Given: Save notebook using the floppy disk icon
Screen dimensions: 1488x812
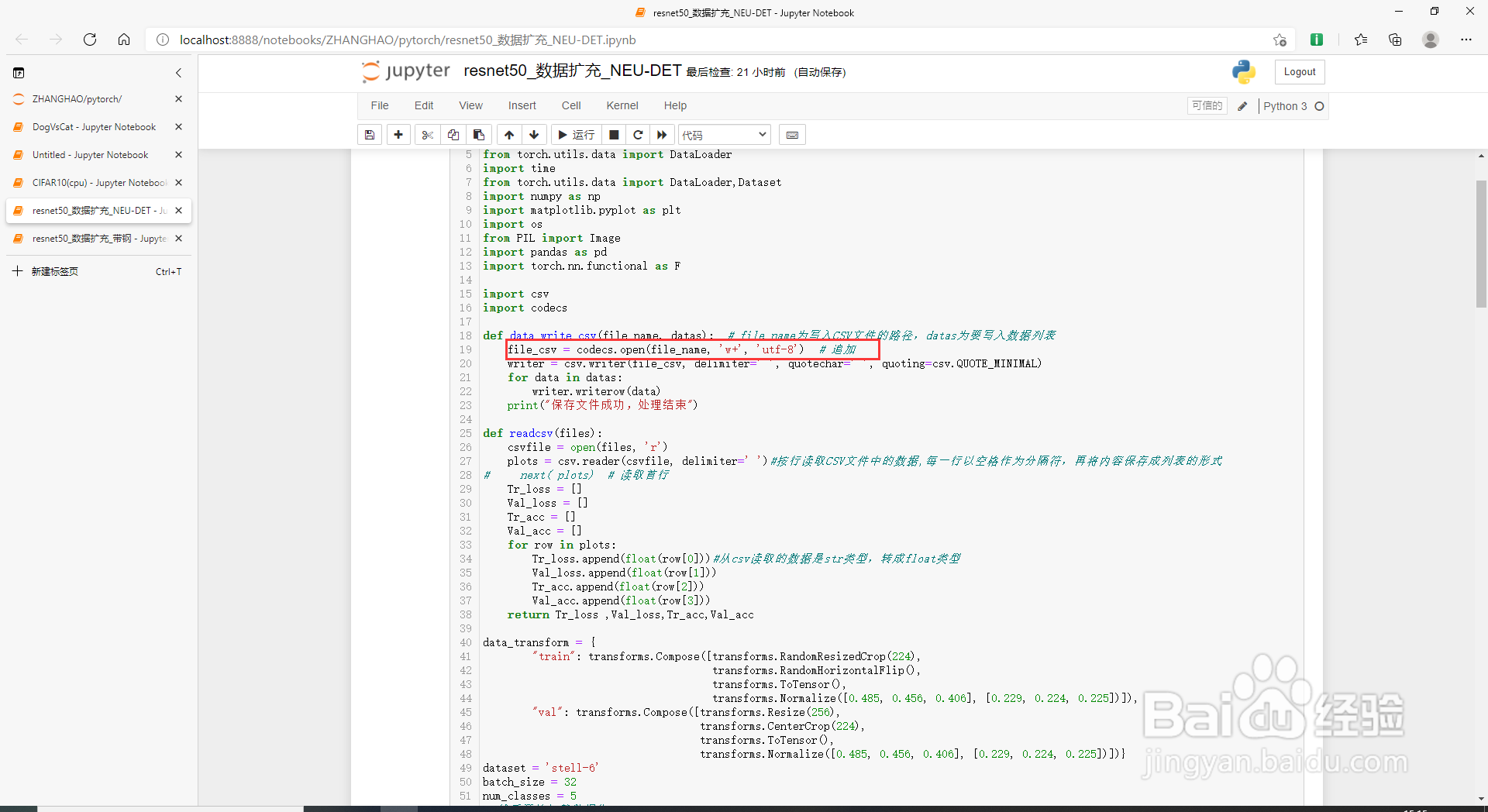Looking at the screenshot, I should [x=370, y=135].
